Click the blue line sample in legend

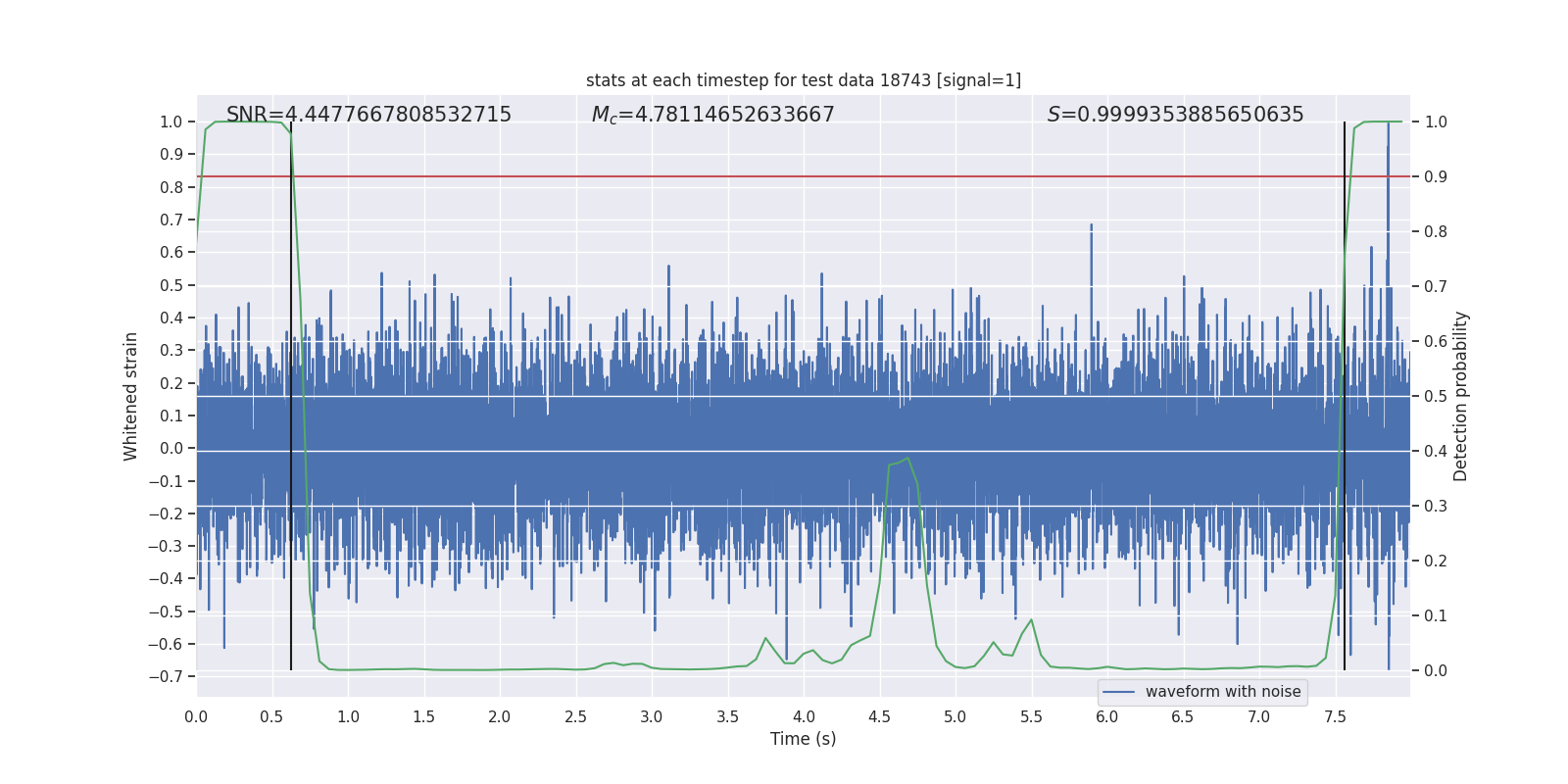(1119, 692)
